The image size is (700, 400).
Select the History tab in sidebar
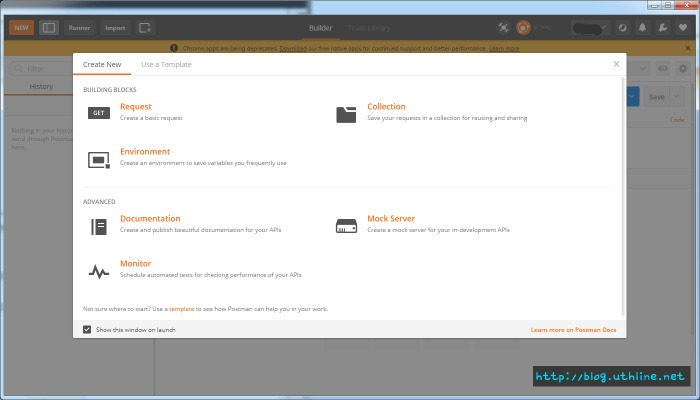tap(41, 87)
